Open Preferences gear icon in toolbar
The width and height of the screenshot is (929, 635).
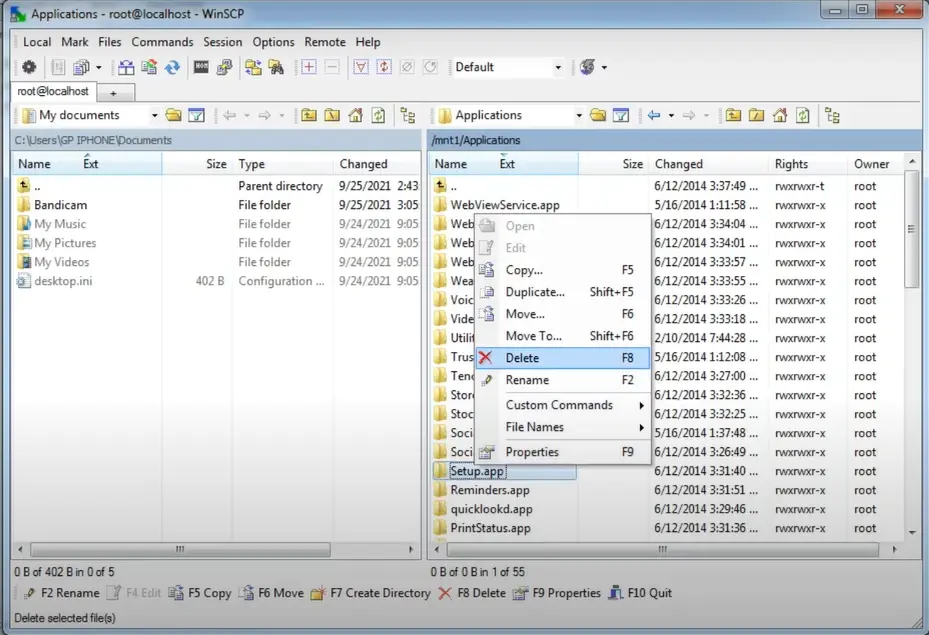pos(28,67)
